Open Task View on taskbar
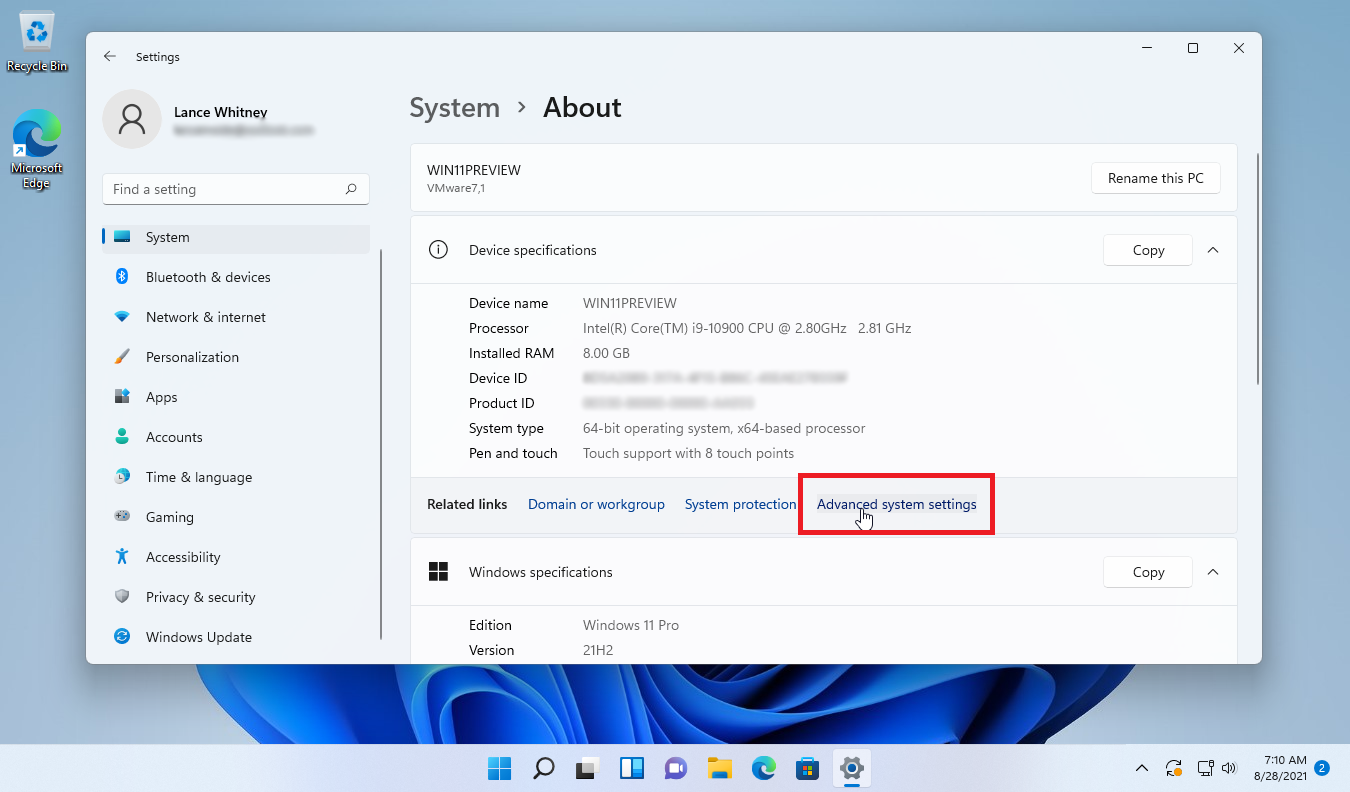1350x792 pixels. 587,768
